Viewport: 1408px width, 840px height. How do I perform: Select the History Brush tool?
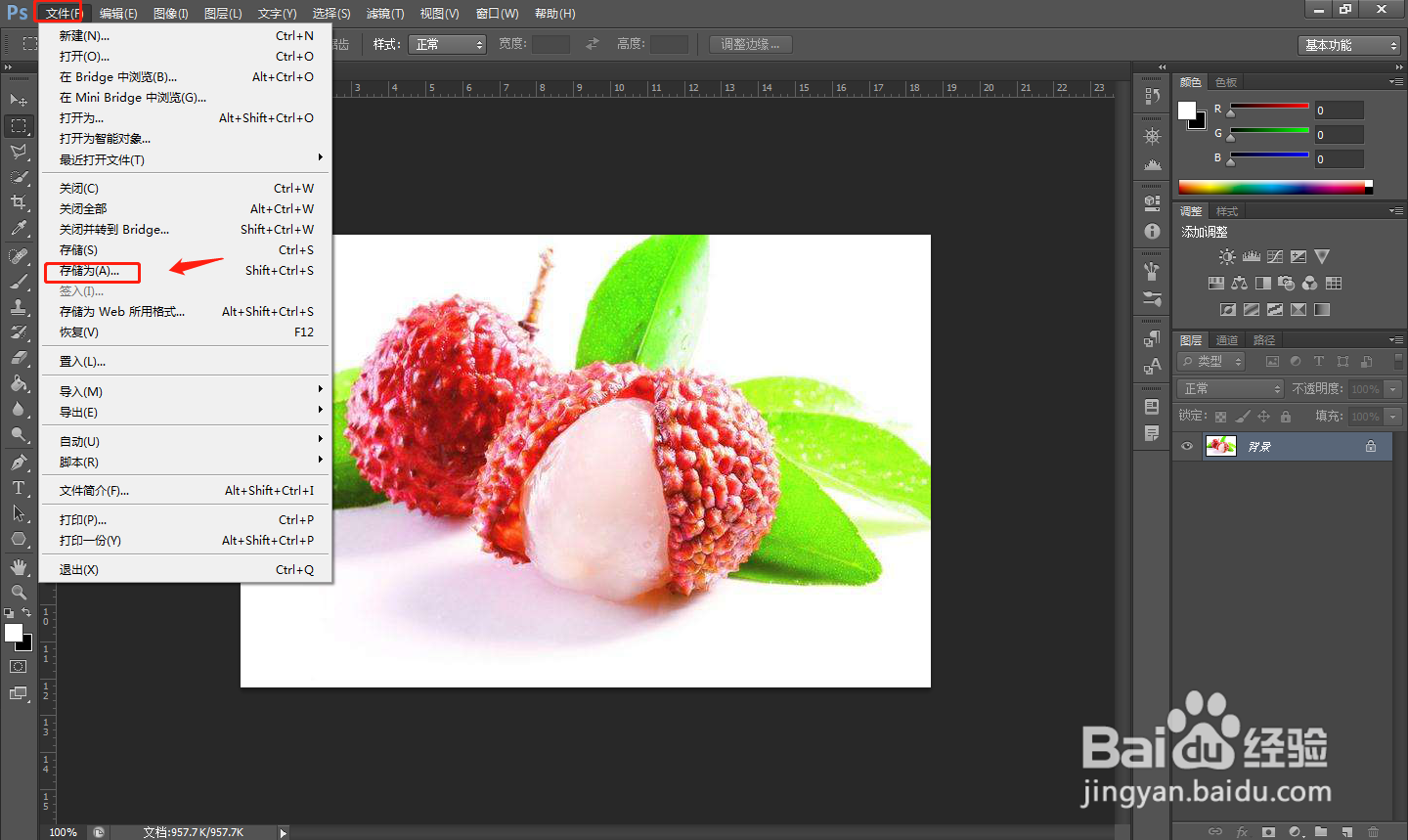(19, 332)
